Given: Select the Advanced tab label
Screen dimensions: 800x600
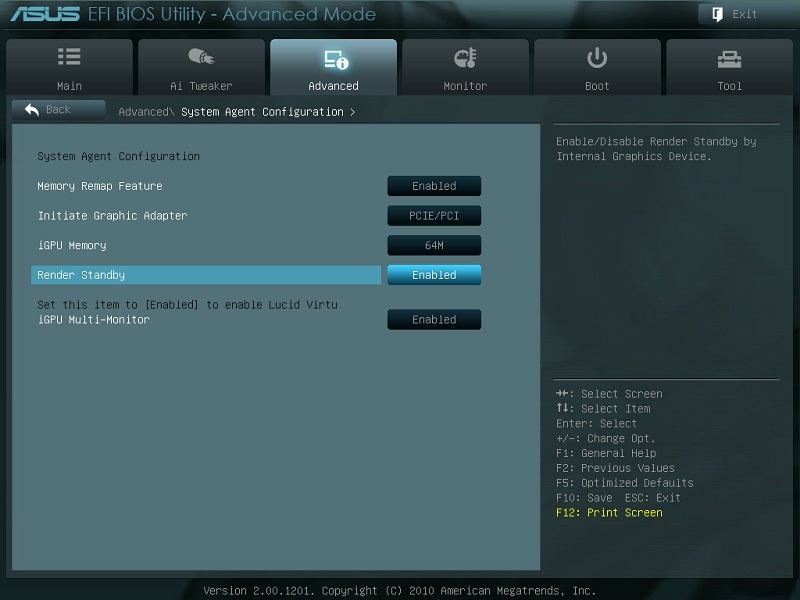Looking at the screenshot, I should [x=333, y=86].
